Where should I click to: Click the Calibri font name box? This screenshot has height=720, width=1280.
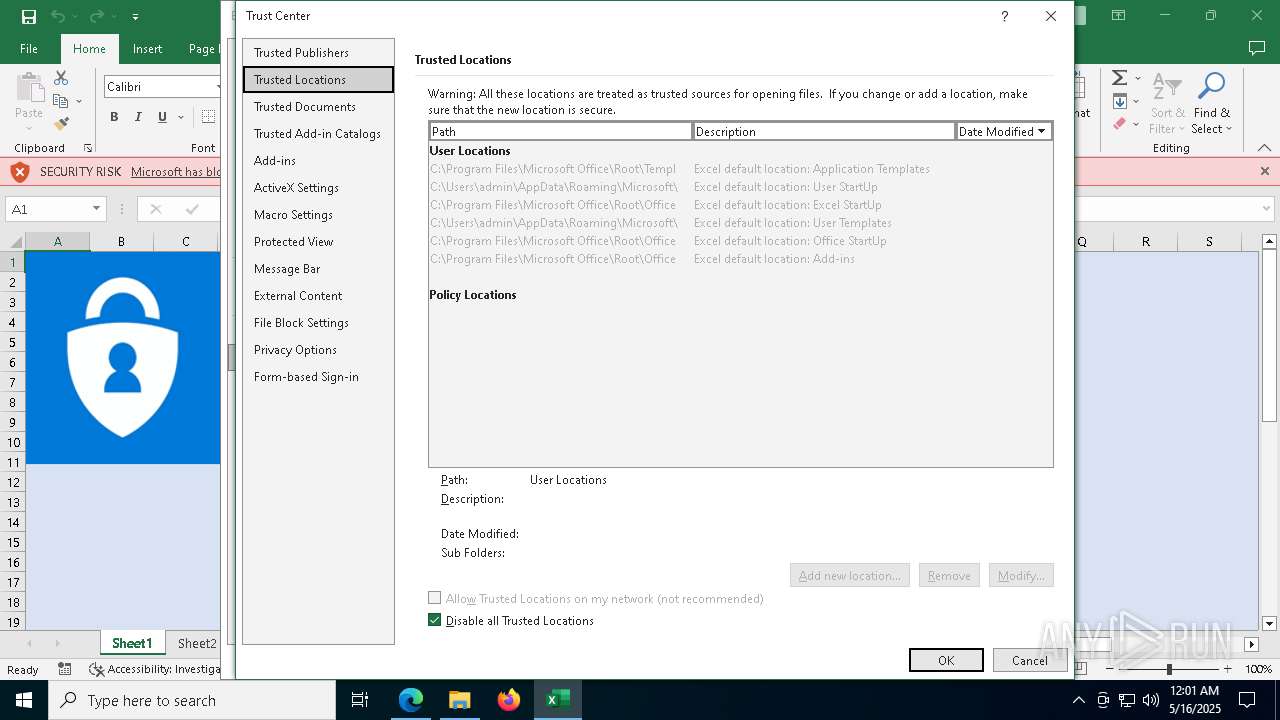coord(162,87)
